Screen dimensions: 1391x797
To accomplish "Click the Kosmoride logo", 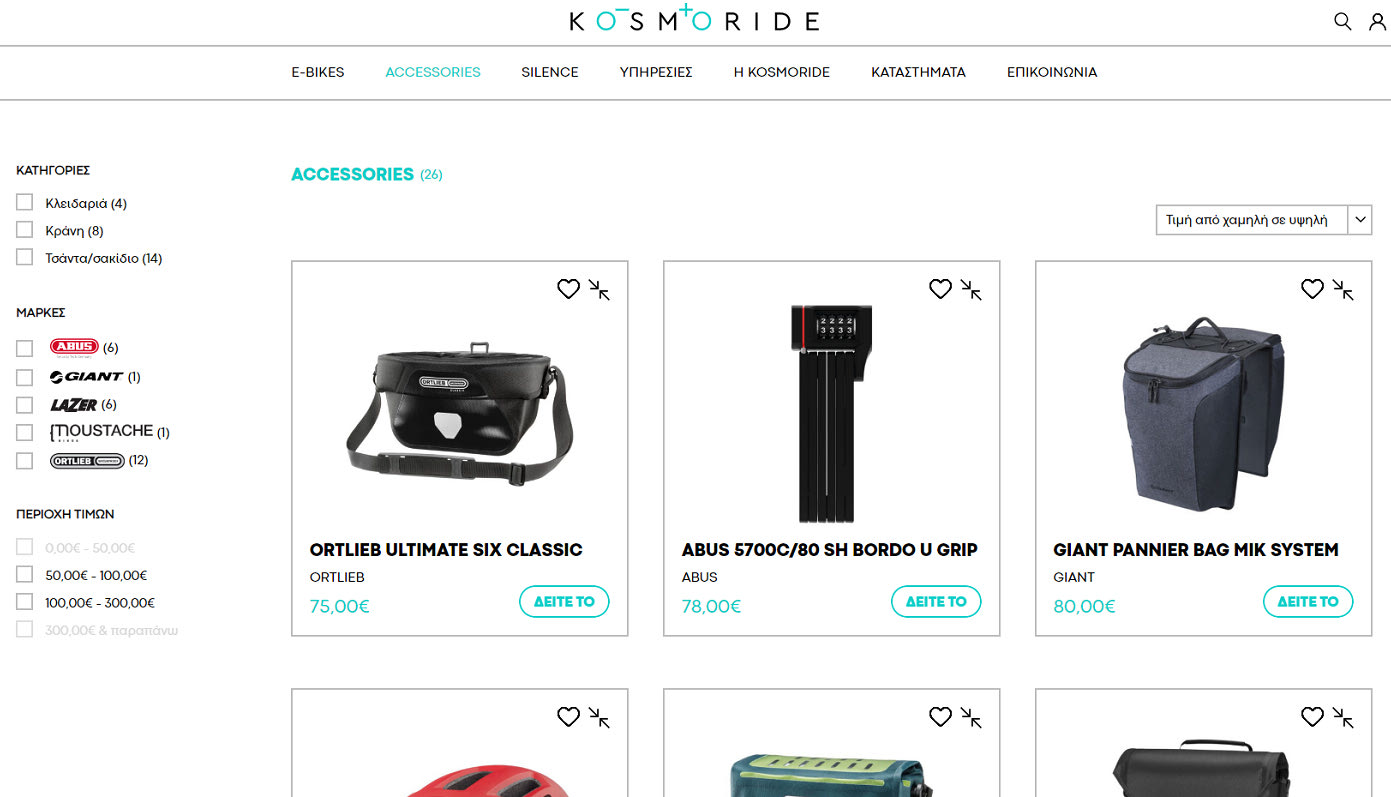I will click(695, 19).
